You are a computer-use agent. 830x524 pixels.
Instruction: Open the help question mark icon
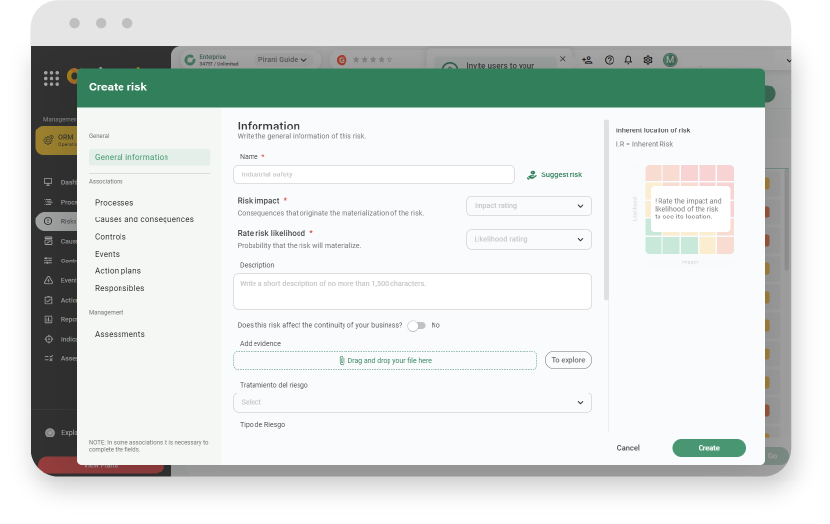pos(609,60)
